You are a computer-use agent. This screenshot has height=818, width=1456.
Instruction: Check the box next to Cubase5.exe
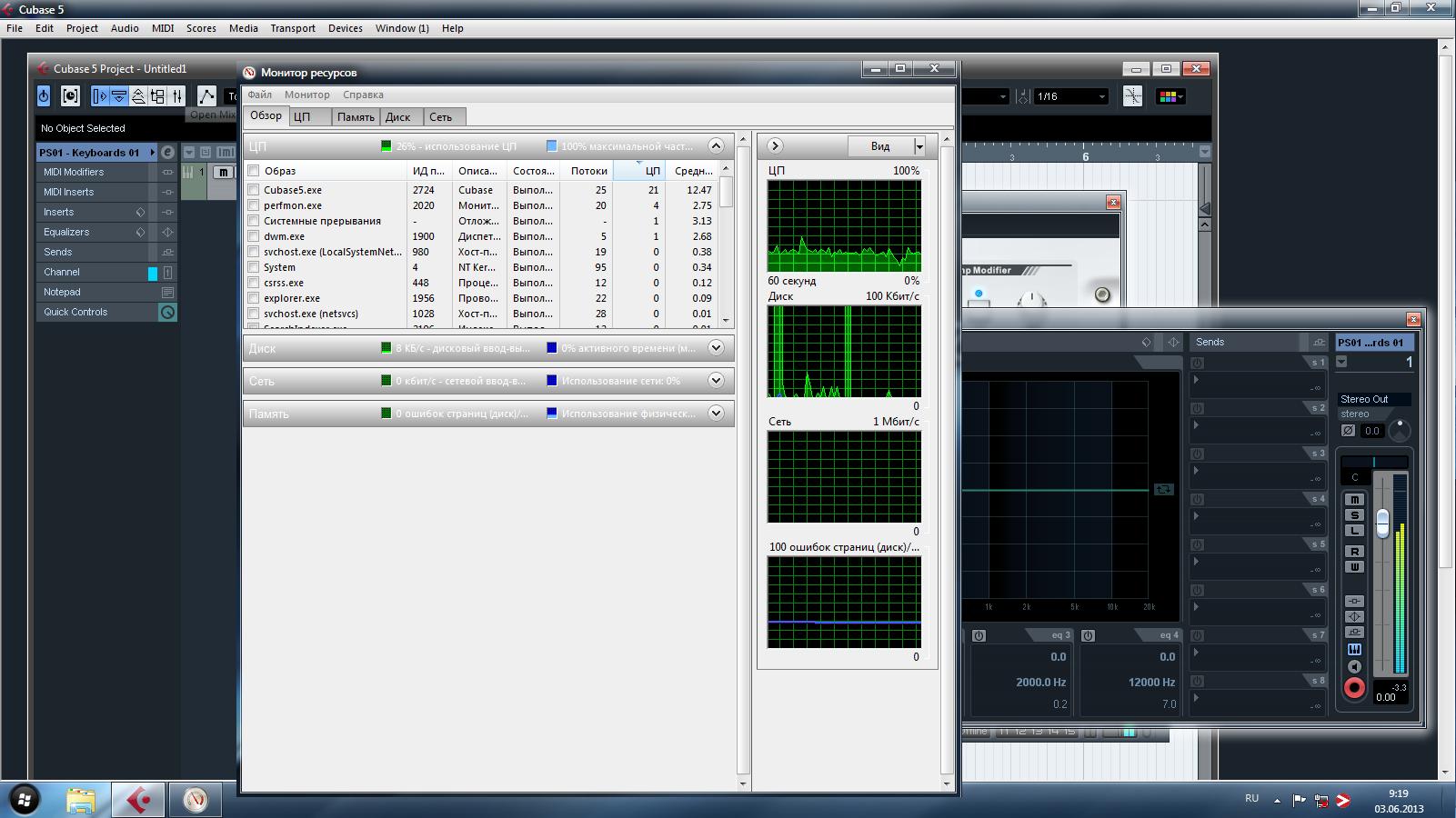pos(254,190)
